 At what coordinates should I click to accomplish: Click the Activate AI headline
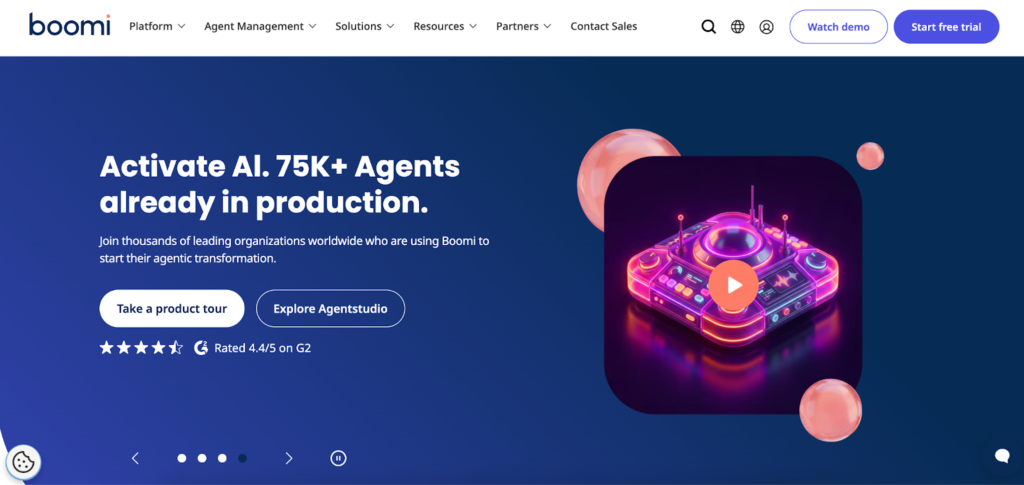pos(280,185)
